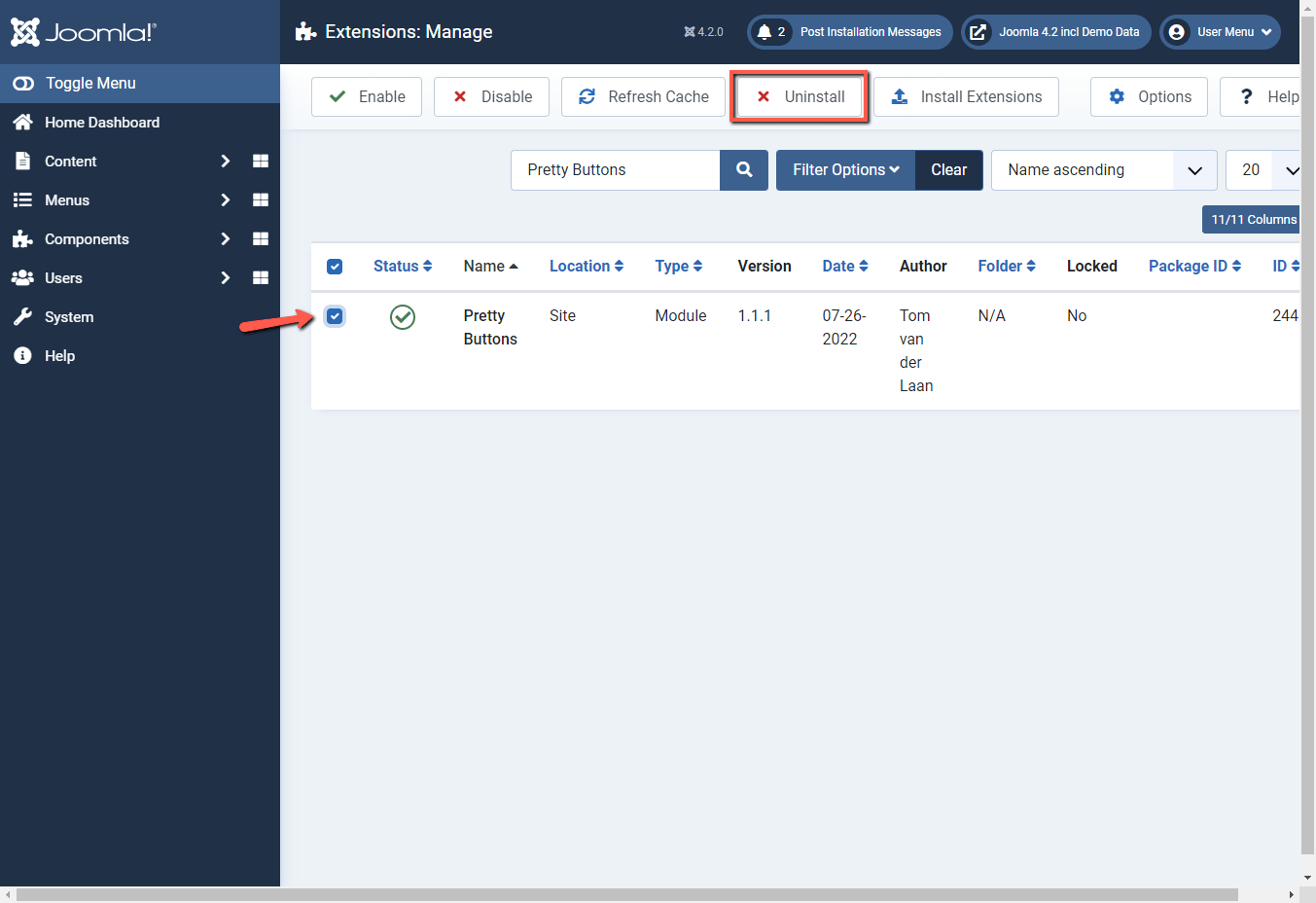1316x903 pixels.
Task: Click inside the Pretty Buttons search field
Action: click(613, 169)
